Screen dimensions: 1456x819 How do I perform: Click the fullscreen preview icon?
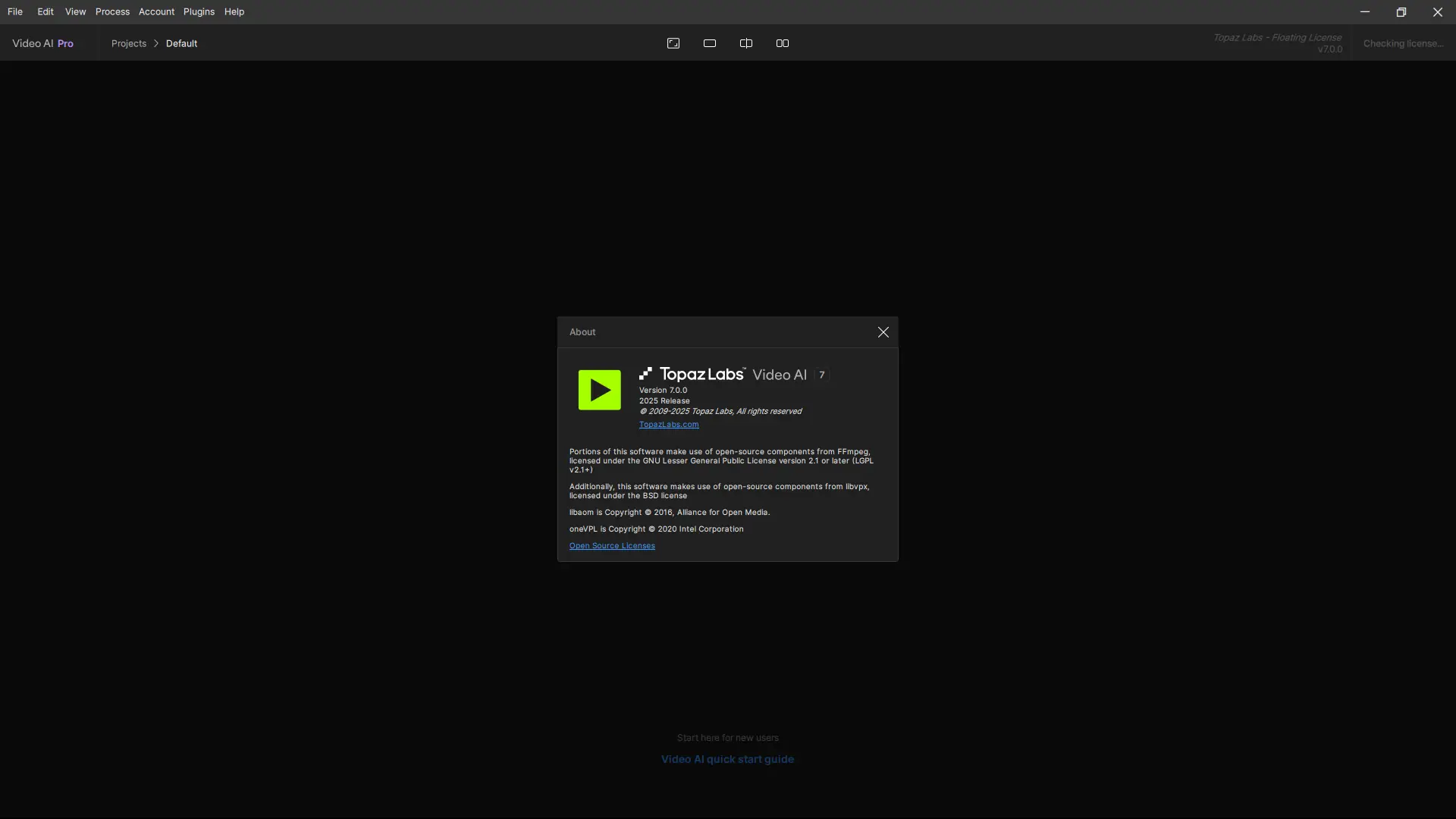673,43
